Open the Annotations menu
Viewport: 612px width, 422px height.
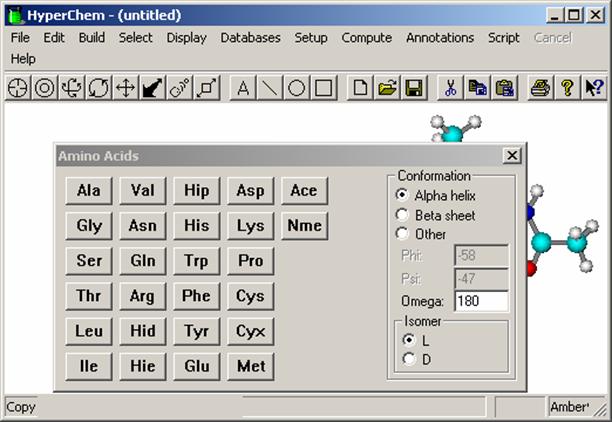pos(440,38)
